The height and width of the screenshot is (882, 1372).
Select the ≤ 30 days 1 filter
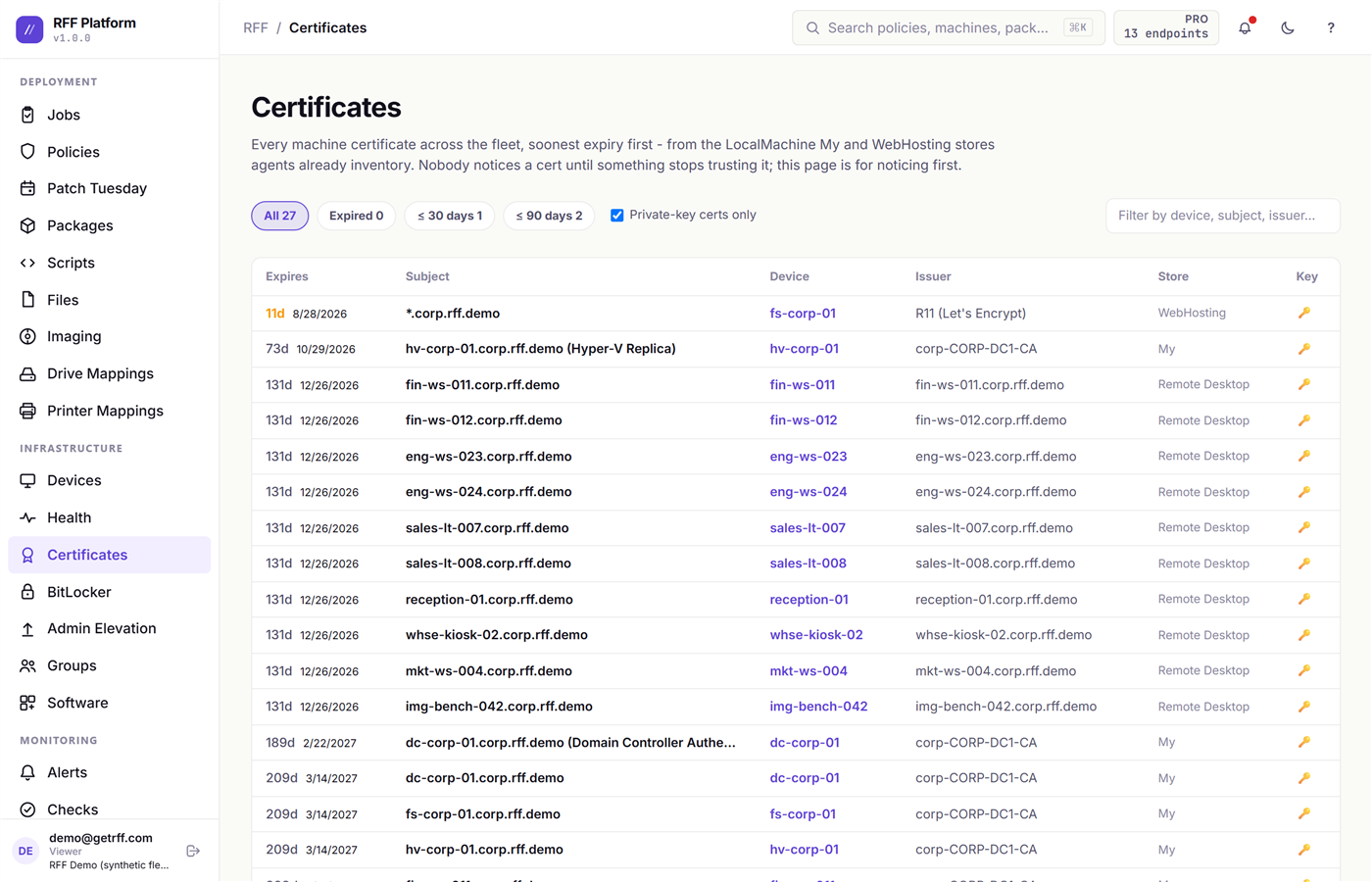tap(450, 216)
